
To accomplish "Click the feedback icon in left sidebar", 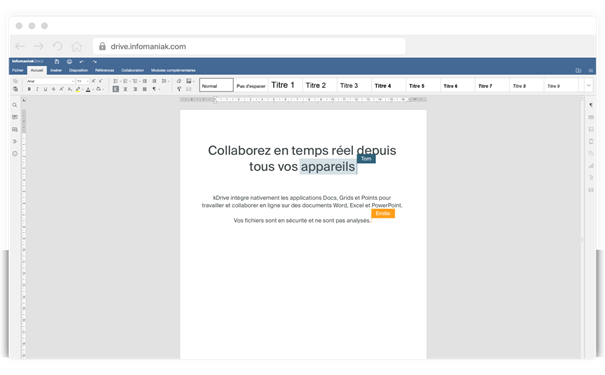I will pos(15,154).
